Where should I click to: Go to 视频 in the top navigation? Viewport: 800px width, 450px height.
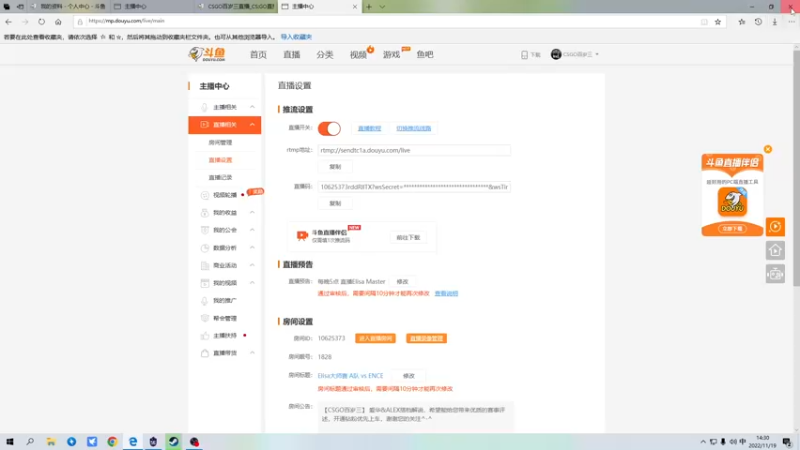pyautogui.click(x=358, y=55)
